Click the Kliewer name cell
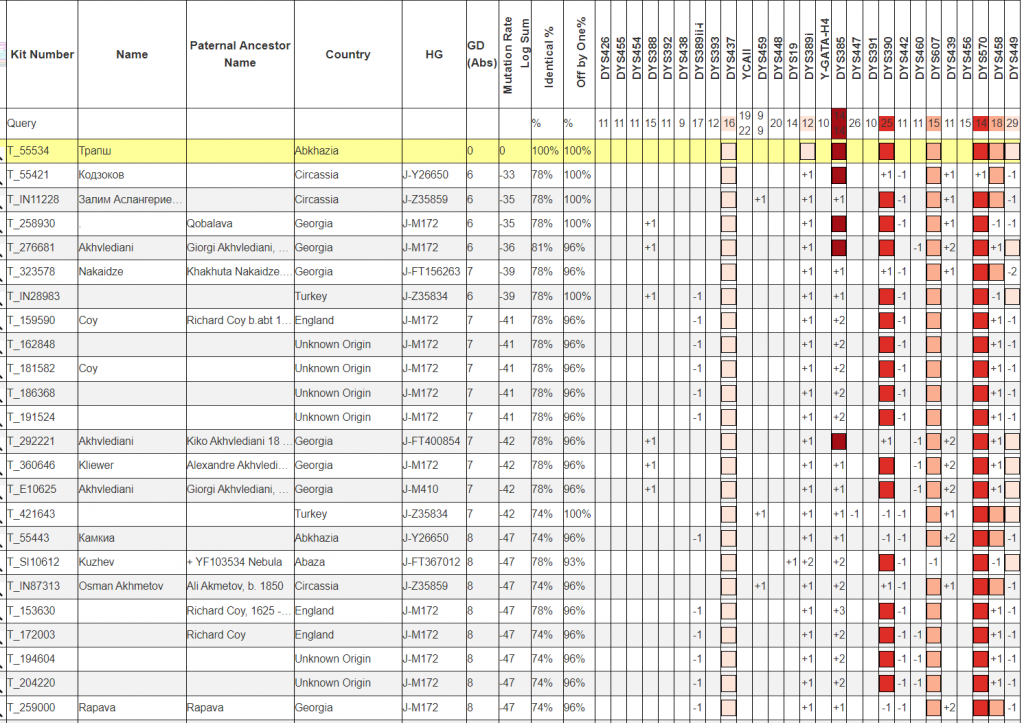The height and width of the screenshot is (723, 1024). tap(96, 465)
